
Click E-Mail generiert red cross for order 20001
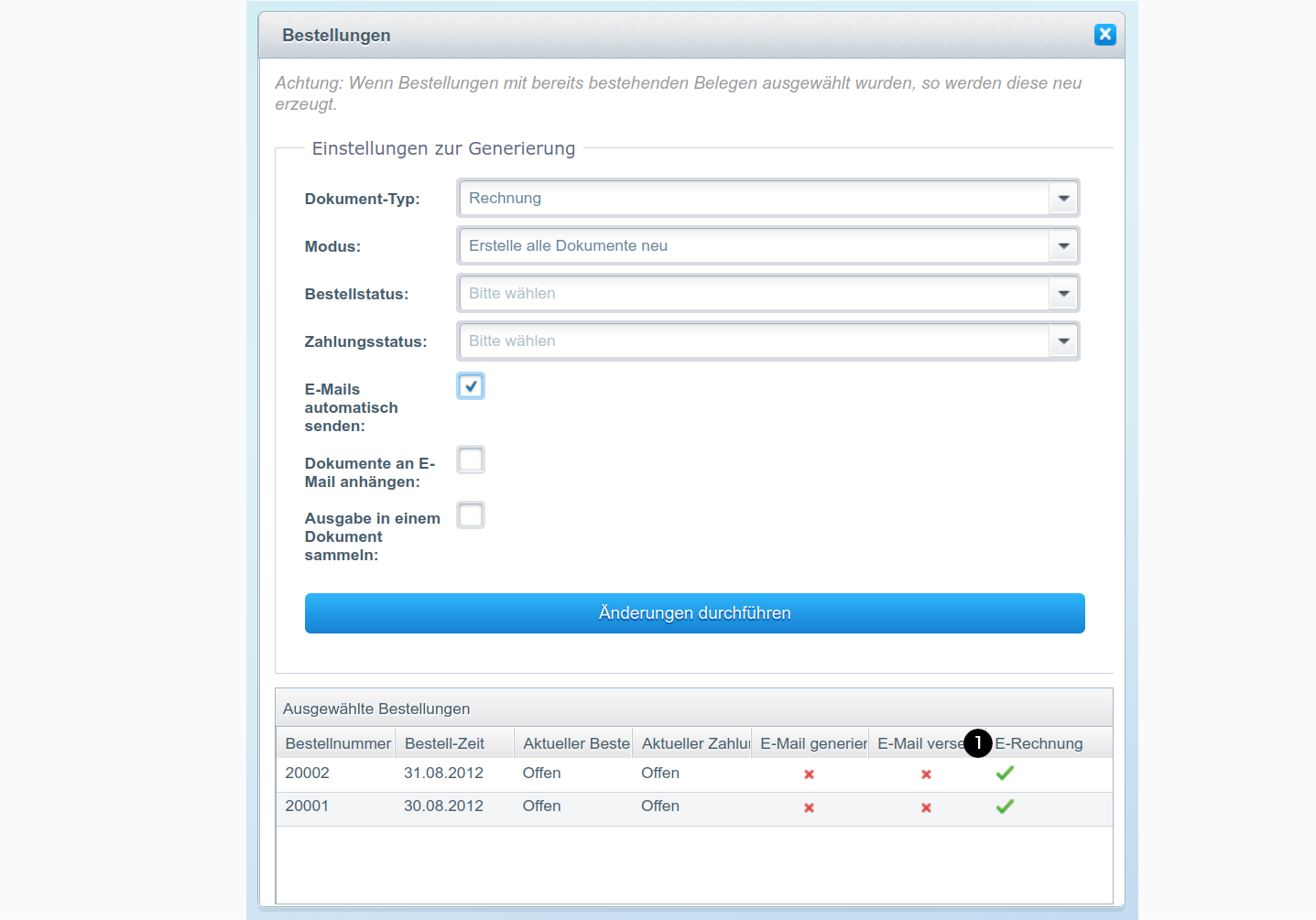pos(809,807)
